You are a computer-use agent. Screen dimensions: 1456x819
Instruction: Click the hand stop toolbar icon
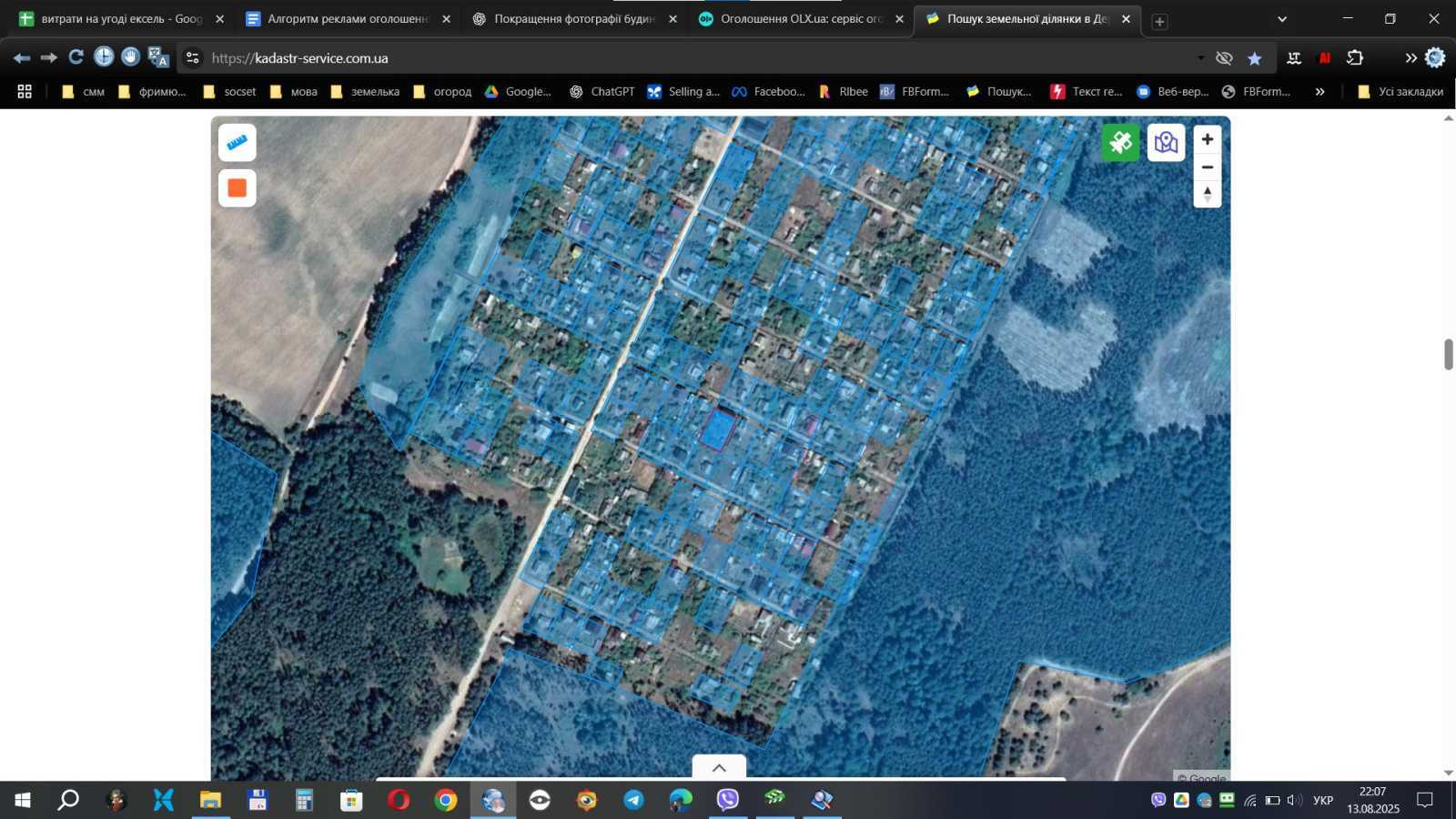131,57
